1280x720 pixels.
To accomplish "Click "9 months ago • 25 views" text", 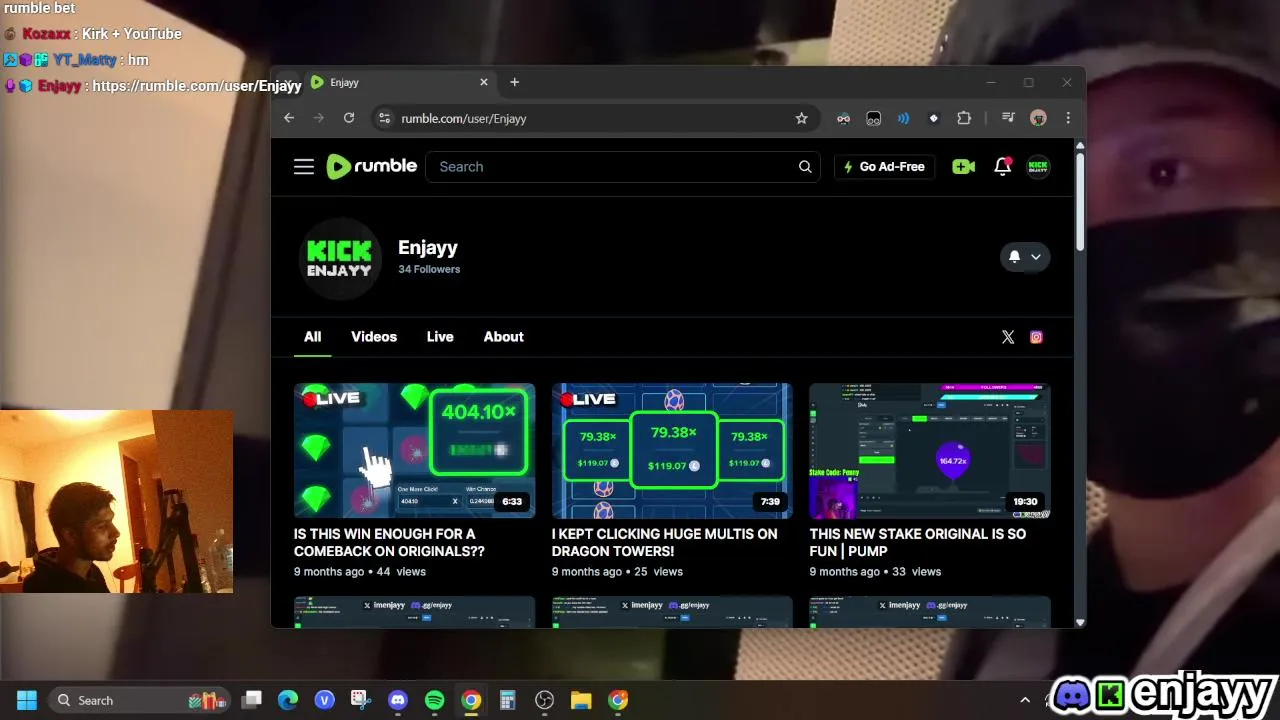I will pyautogui.click(x=617, y=572).
